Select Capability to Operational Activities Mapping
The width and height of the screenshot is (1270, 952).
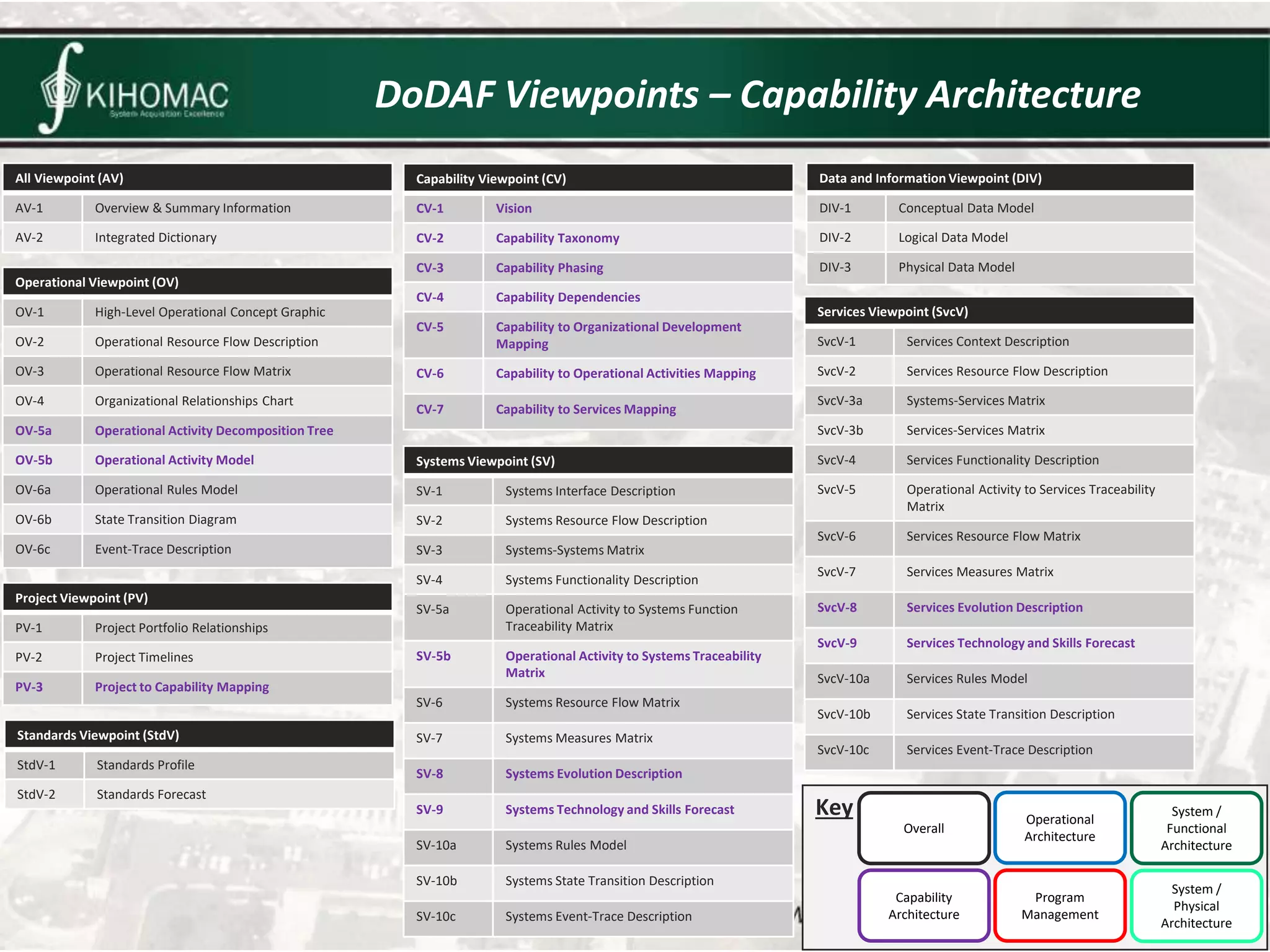coord(626,373)
